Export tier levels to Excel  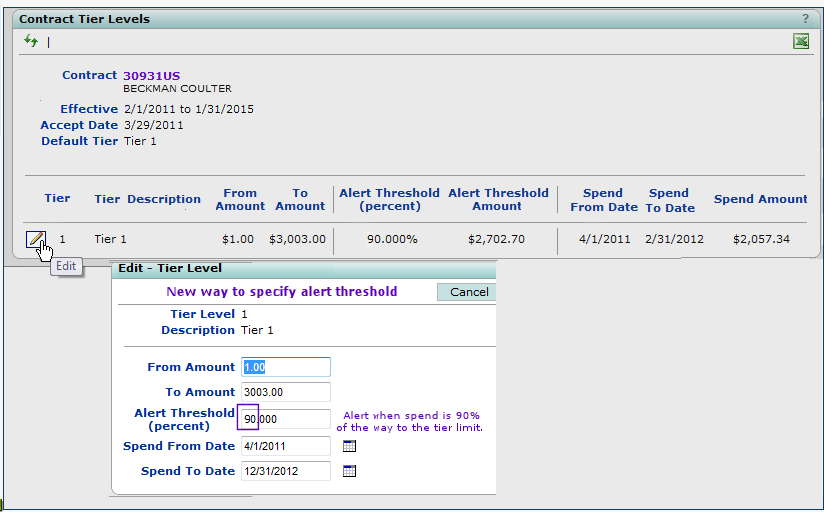(x=800, y=41)
